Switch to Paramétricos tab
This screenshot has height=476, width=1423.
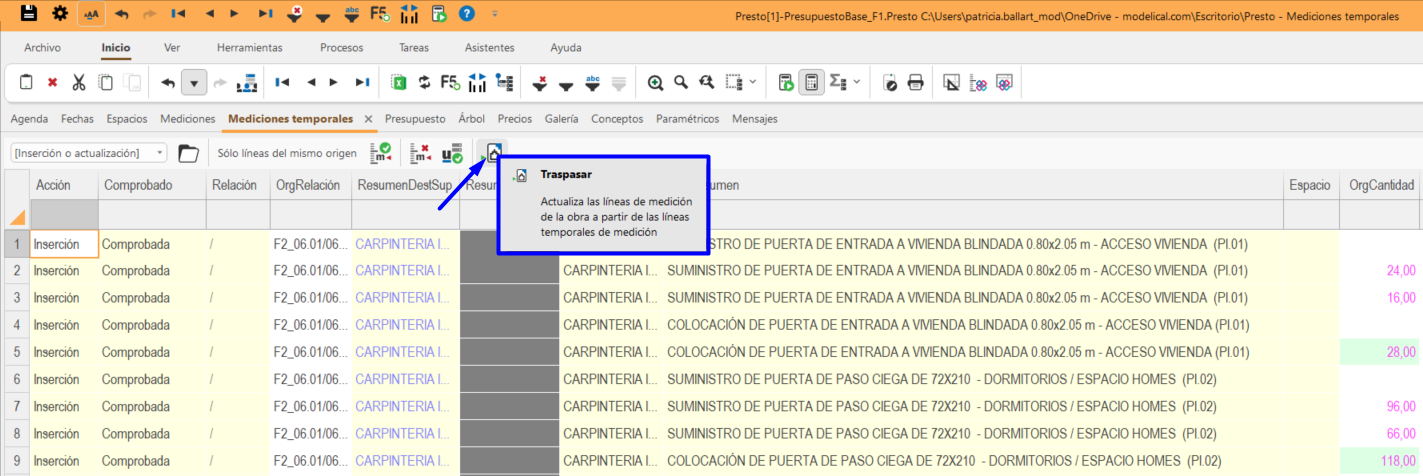pyautogui.click(x=687, y=119)
